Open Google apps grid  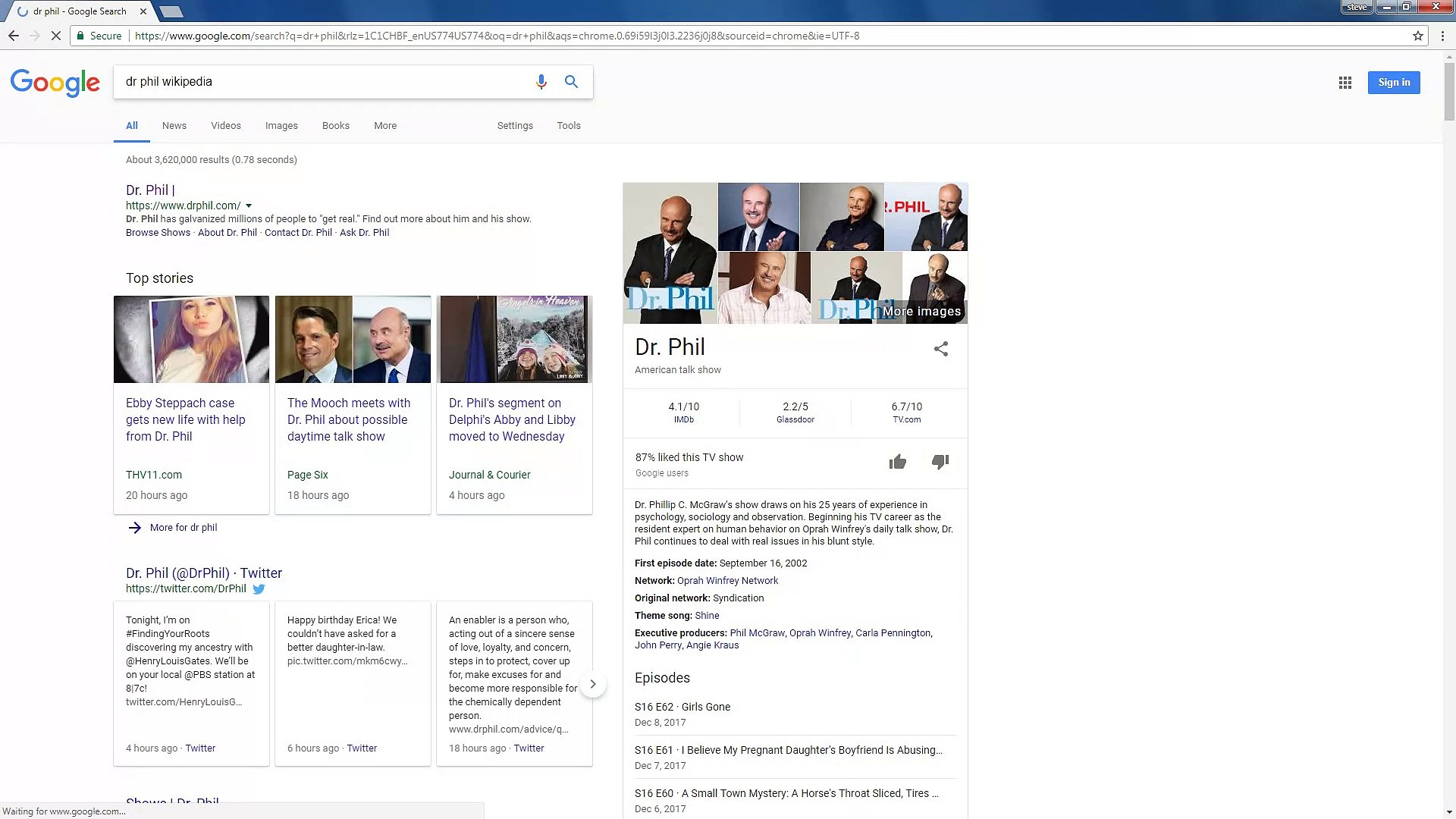pos(1345,83)
